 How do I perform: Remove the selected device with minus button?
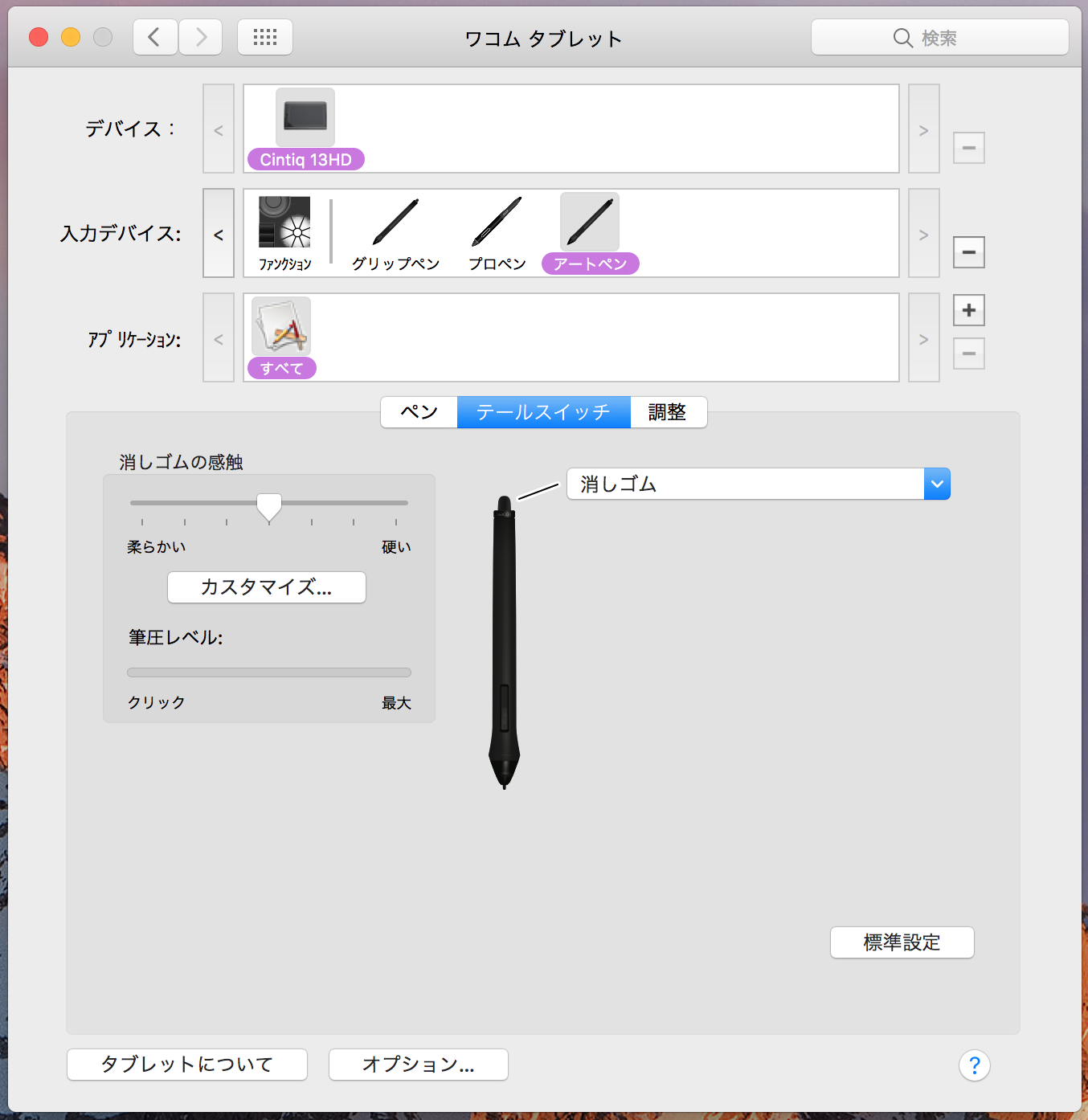(x=969, y=148)
